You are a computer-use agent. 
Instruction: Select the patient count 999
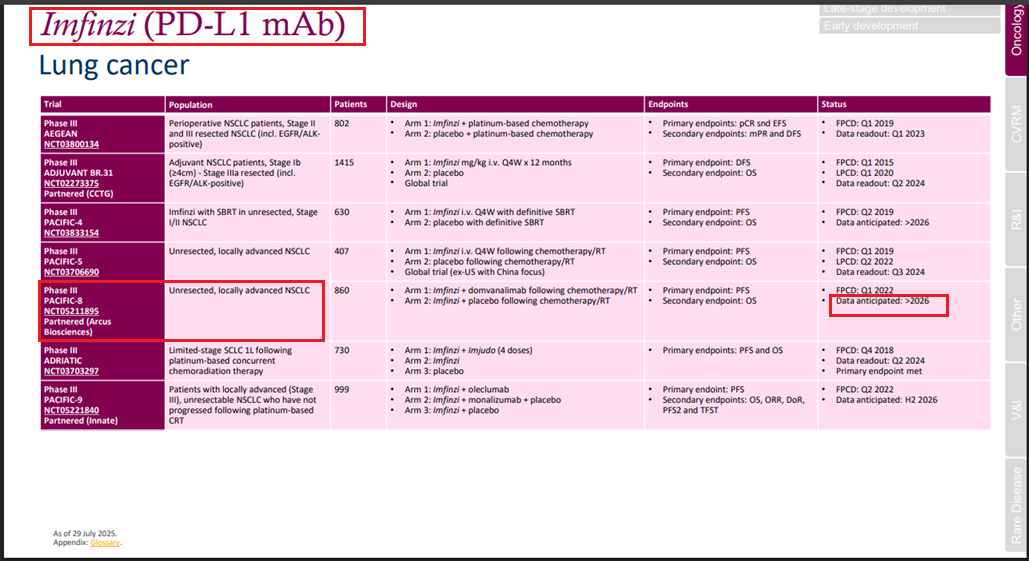[x=342, y=390]
